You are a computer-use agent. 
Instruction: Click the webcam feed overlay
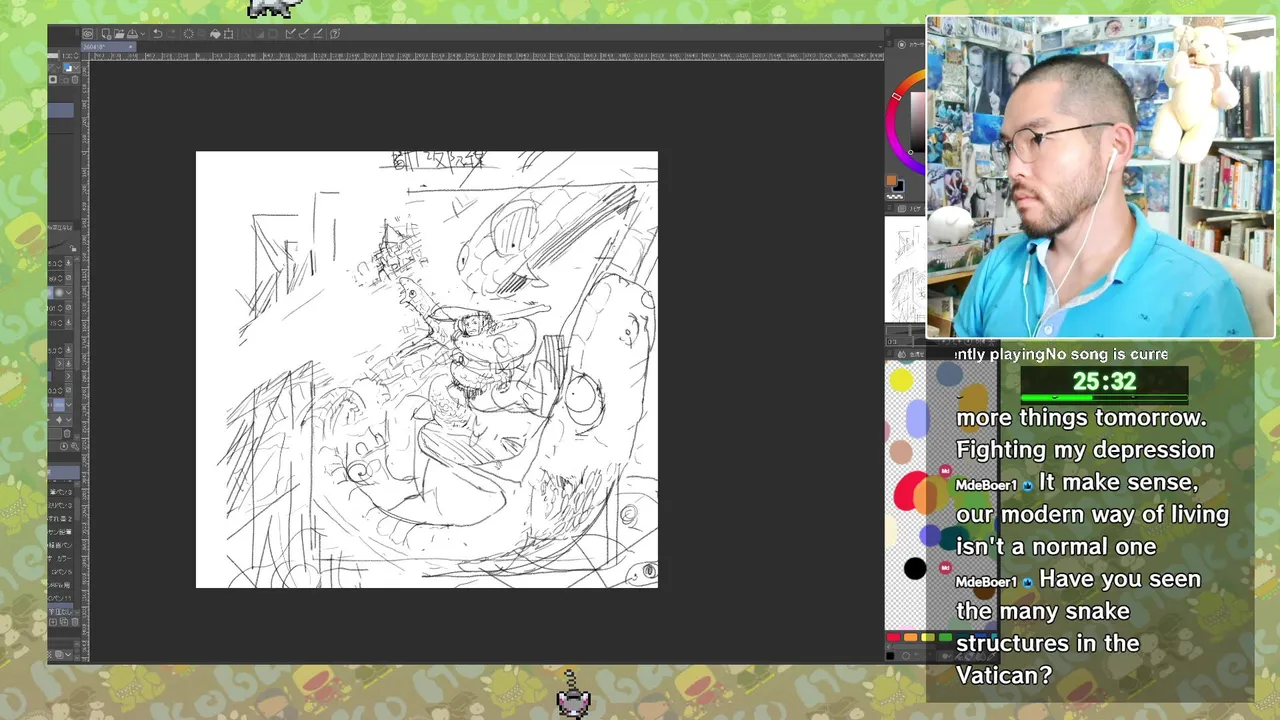coord(1101,177)
